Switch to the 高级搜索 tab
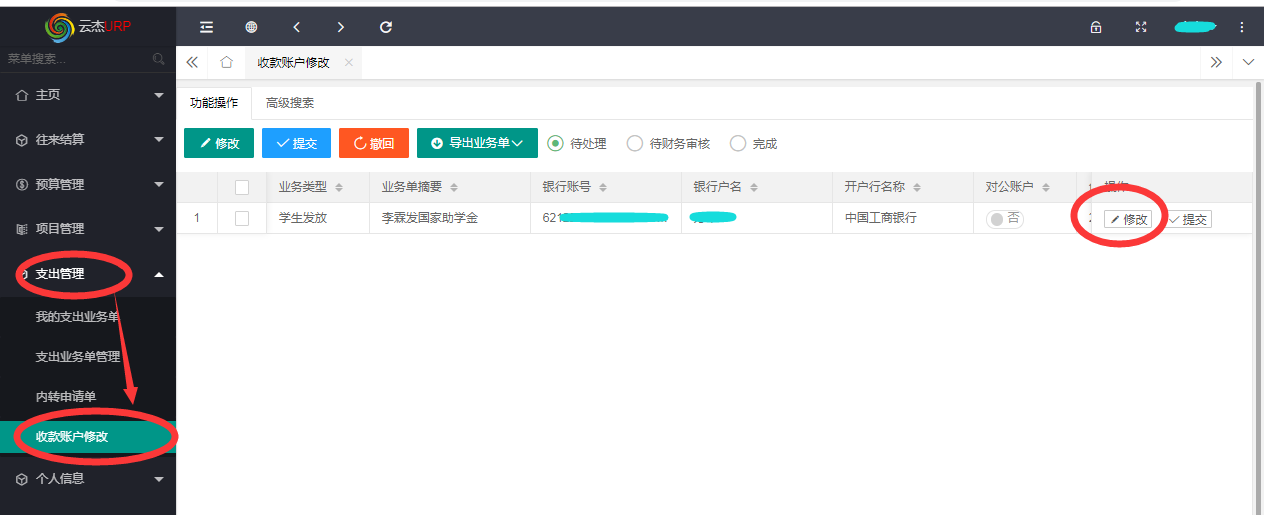 (x=289, y=102)
